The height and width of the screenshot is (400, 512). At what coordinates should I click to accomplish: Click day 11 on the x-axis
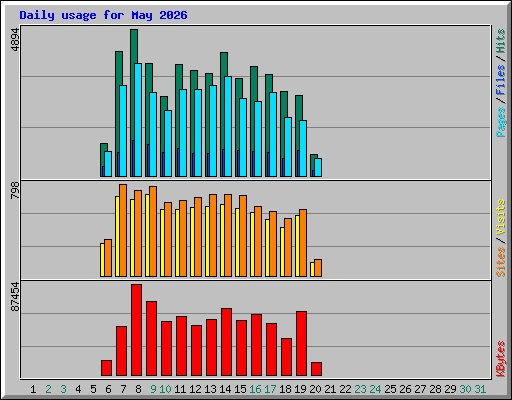click(x=180, y=389)
